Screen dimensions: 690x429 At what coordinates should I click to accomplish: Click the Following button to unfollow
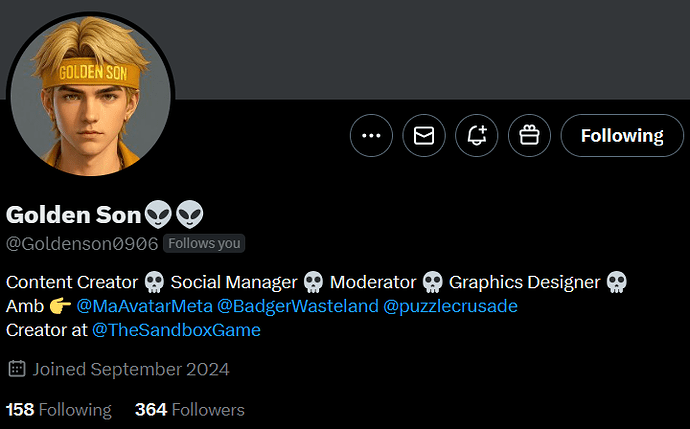click(622, 136)
